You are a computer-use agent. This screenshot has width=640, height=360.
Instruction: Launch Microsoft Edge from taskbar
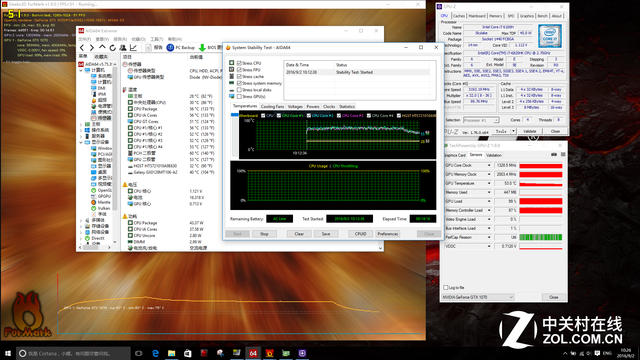click(x=155, y=353)
